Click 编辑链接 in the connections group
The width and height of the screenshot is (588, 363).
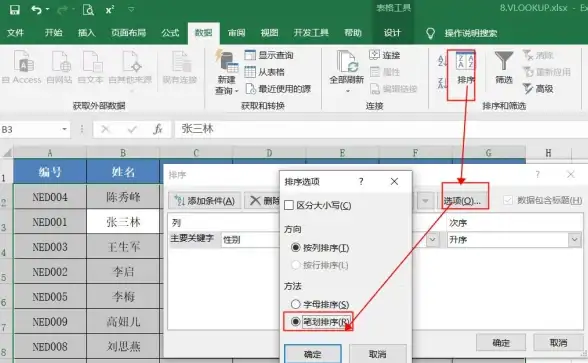coord(394,89)
